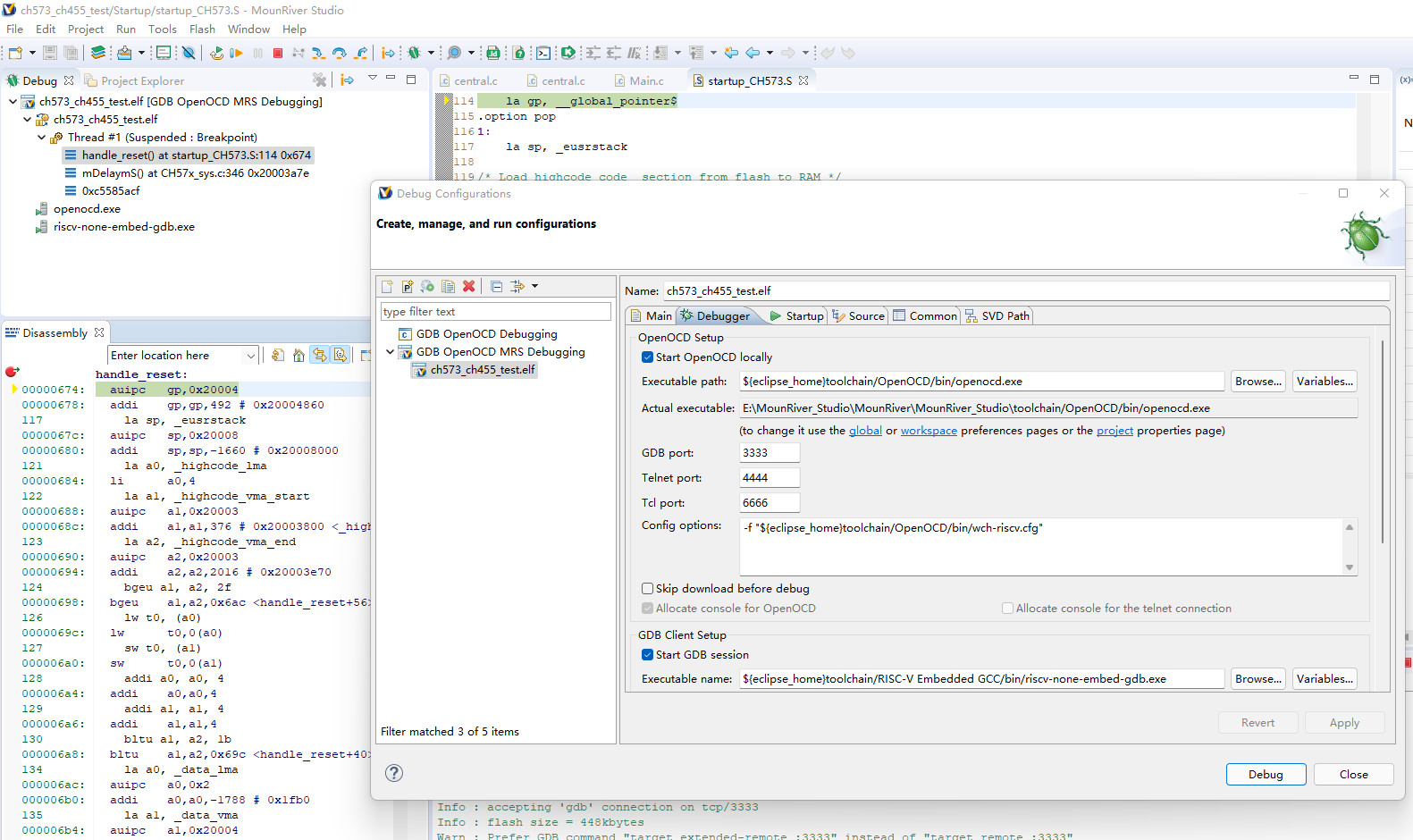Uncheck Start OpenOCD locally checkbox
The image size is (1413, 840).
click(x=648, y=357)
